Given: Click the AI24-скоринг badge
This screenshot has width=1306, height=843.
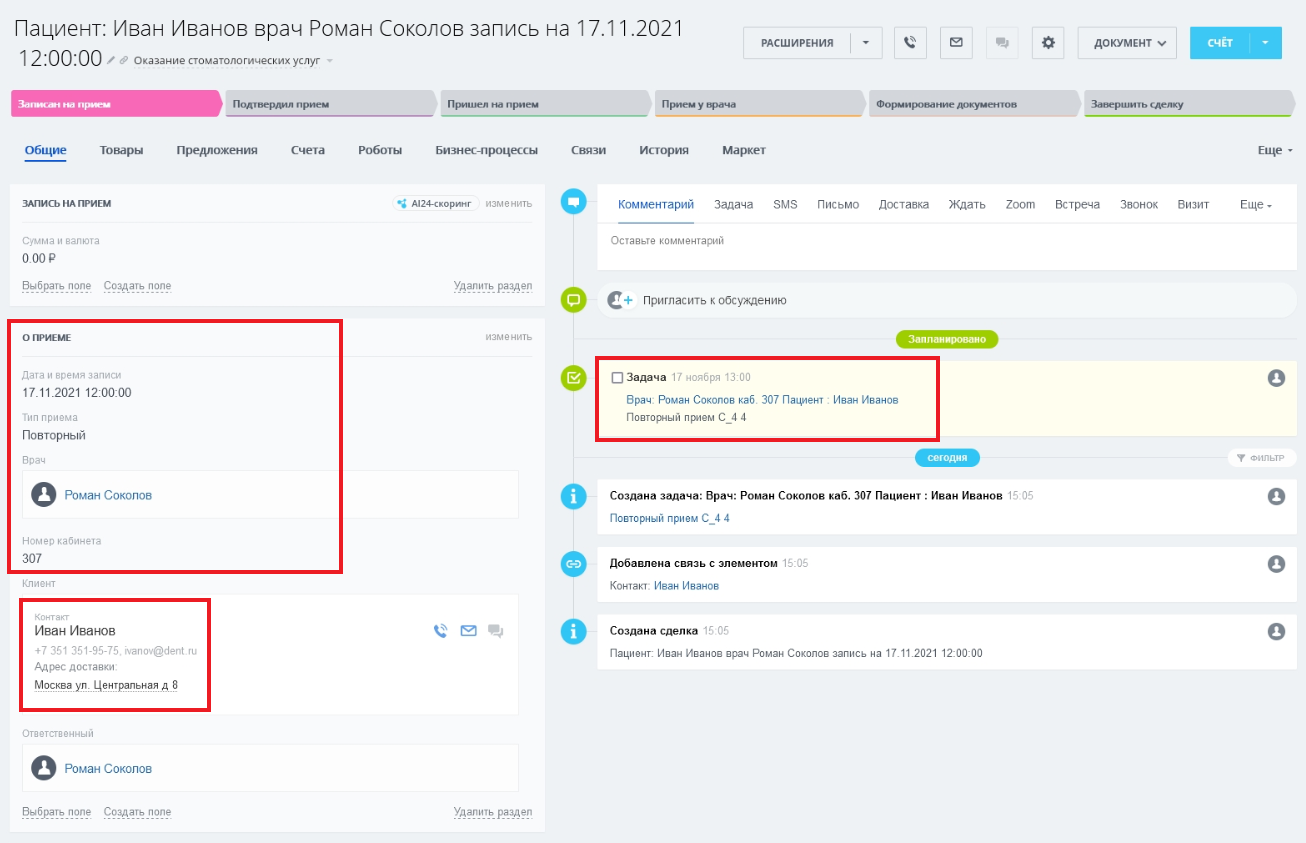Looking at the screenshot, I should pos(435,203).
